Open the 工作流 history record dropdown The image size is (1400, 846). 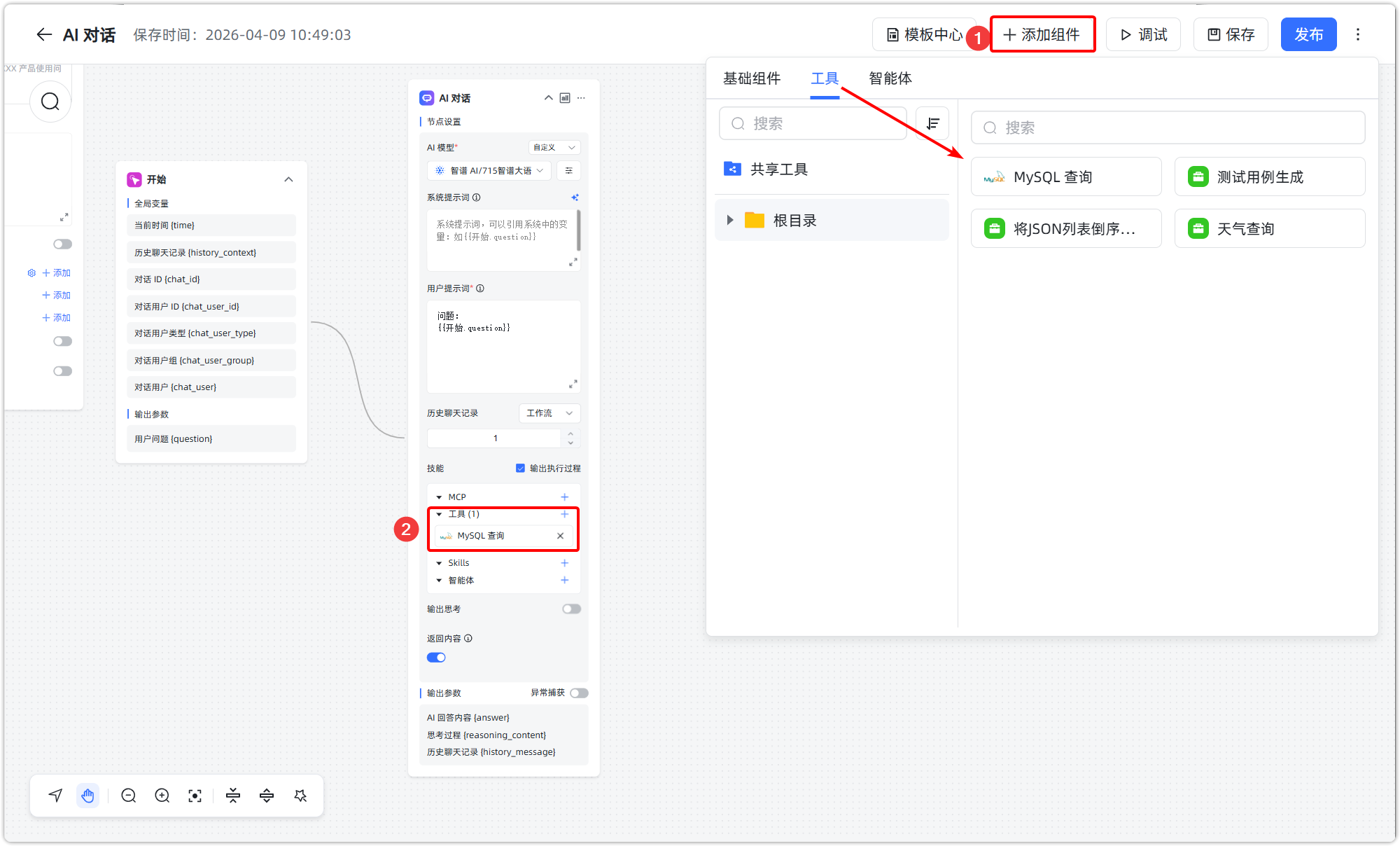[549, 413]
